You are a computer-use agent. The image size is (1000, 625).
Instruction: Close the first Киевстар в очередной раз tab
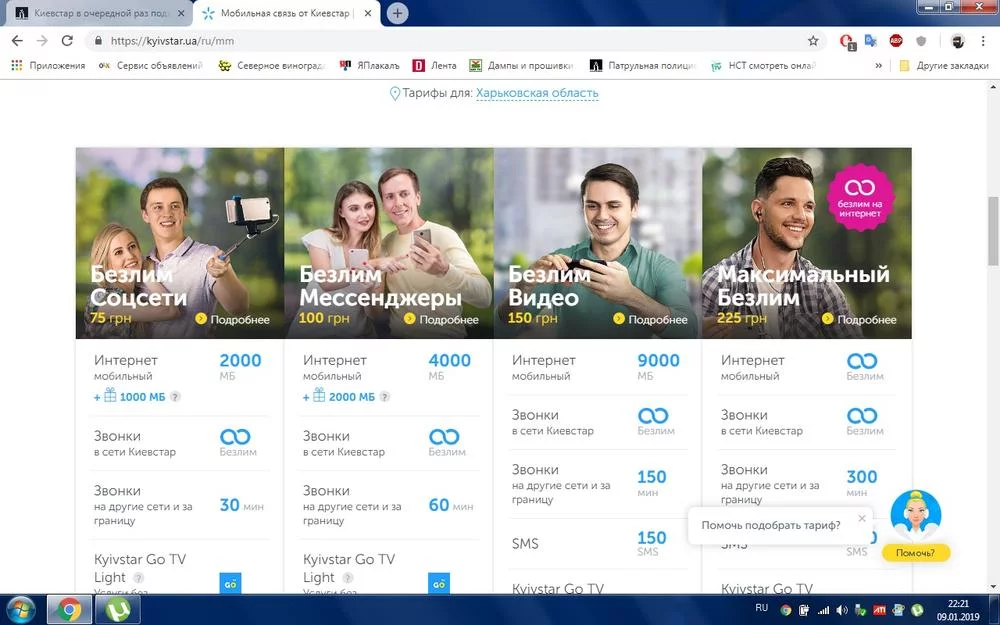[x=181, y=13]
